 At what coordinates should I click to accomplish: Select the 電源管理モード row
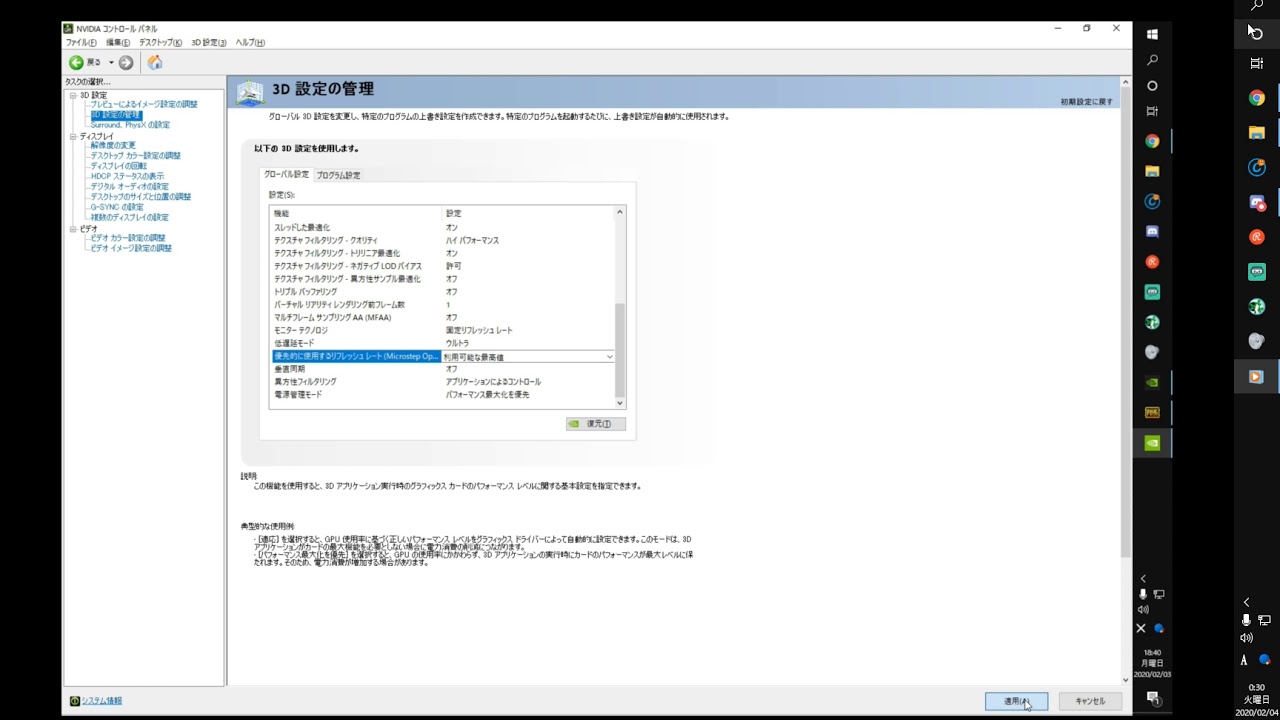pyautogui.click(x=442, y=395)
